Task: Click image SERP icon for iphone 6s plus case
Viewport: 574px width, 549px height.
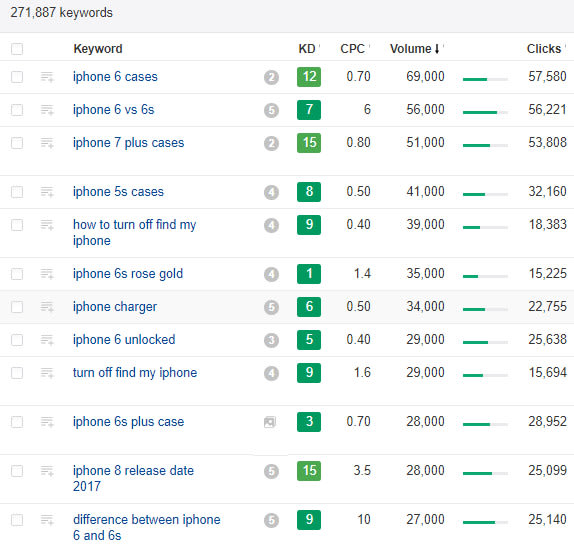Action: click(x=270, y=422)
